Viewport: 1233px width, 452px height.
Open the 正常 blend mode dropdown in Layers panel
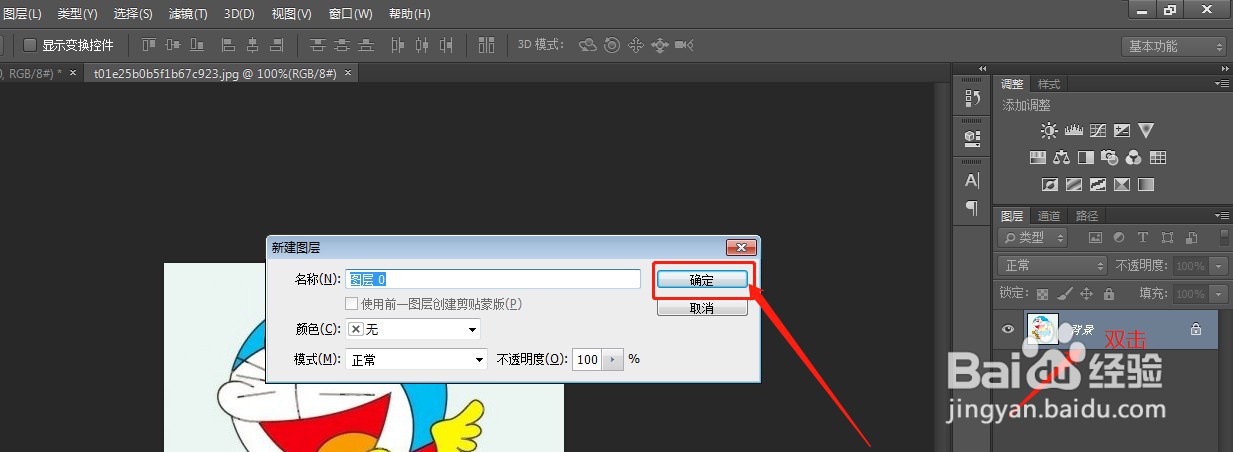(1052, 266)
